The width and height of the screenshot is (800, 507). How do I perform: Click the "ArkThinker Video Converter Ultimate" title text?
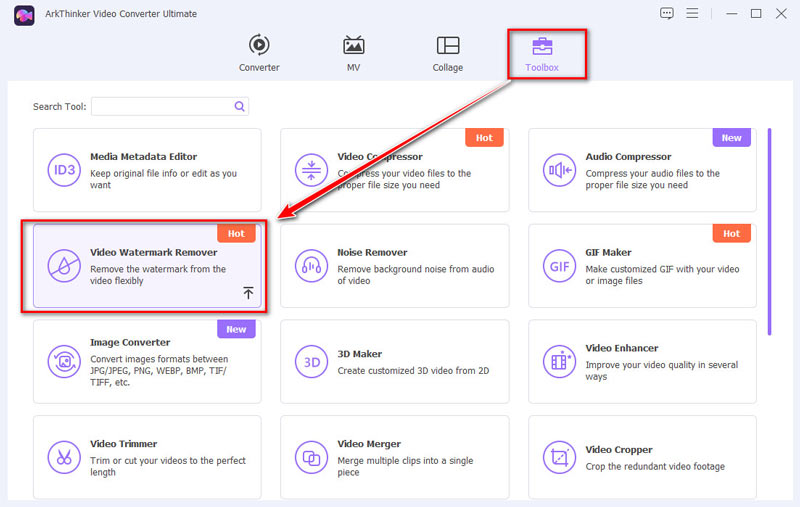coord(121,14)
